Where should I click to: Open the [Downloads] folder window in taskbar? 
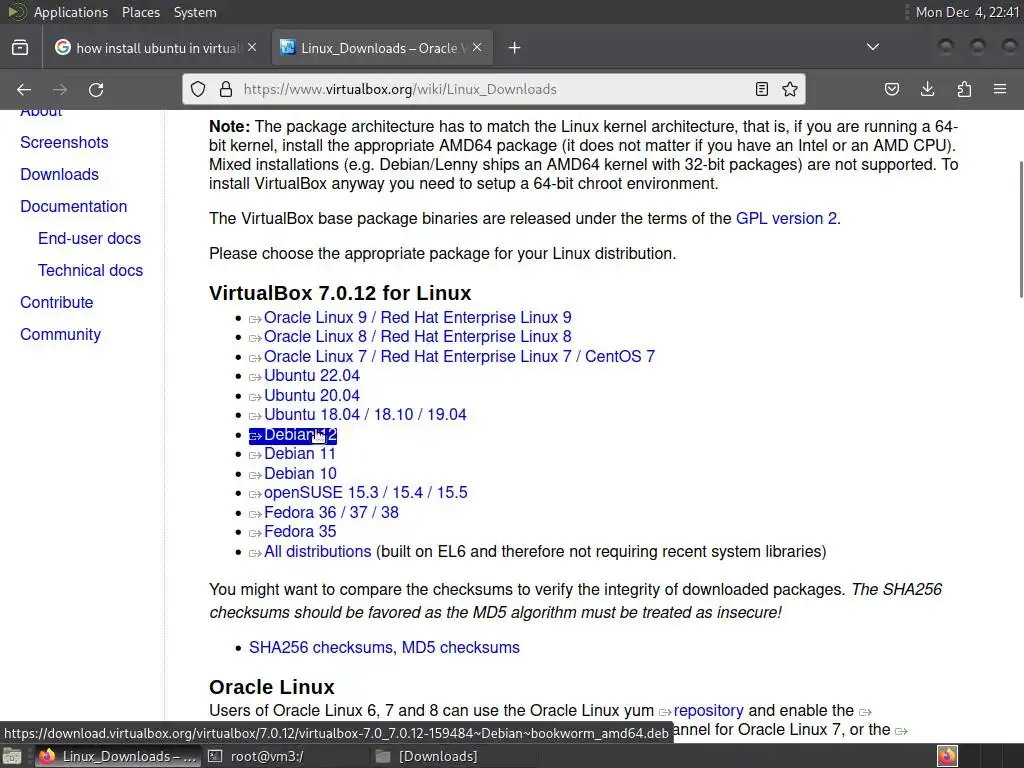[x=428, y=756]
